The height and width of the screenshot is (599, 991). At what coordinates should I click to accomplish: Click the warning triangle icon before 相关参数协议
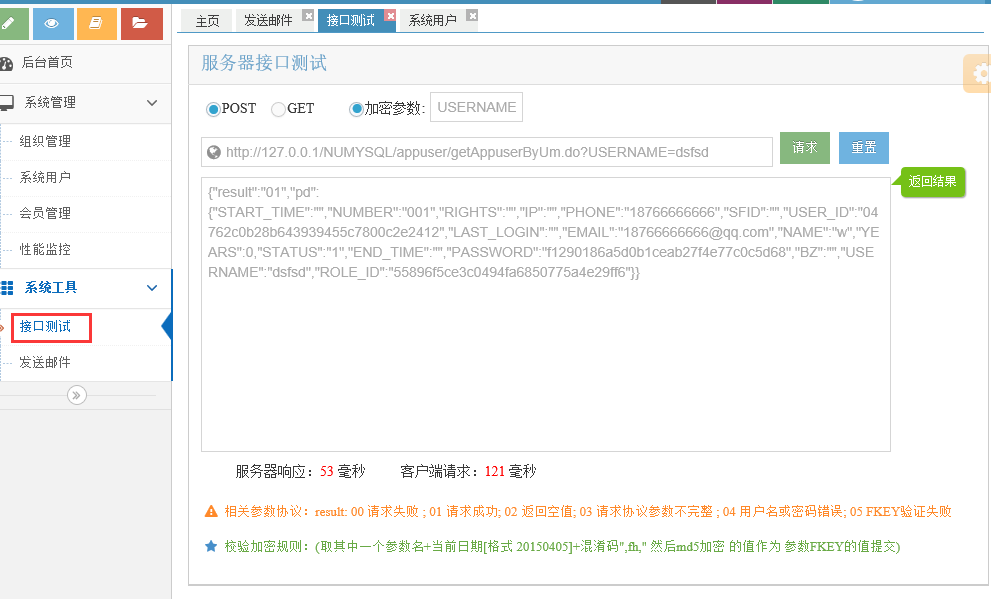tap(211, 512)
